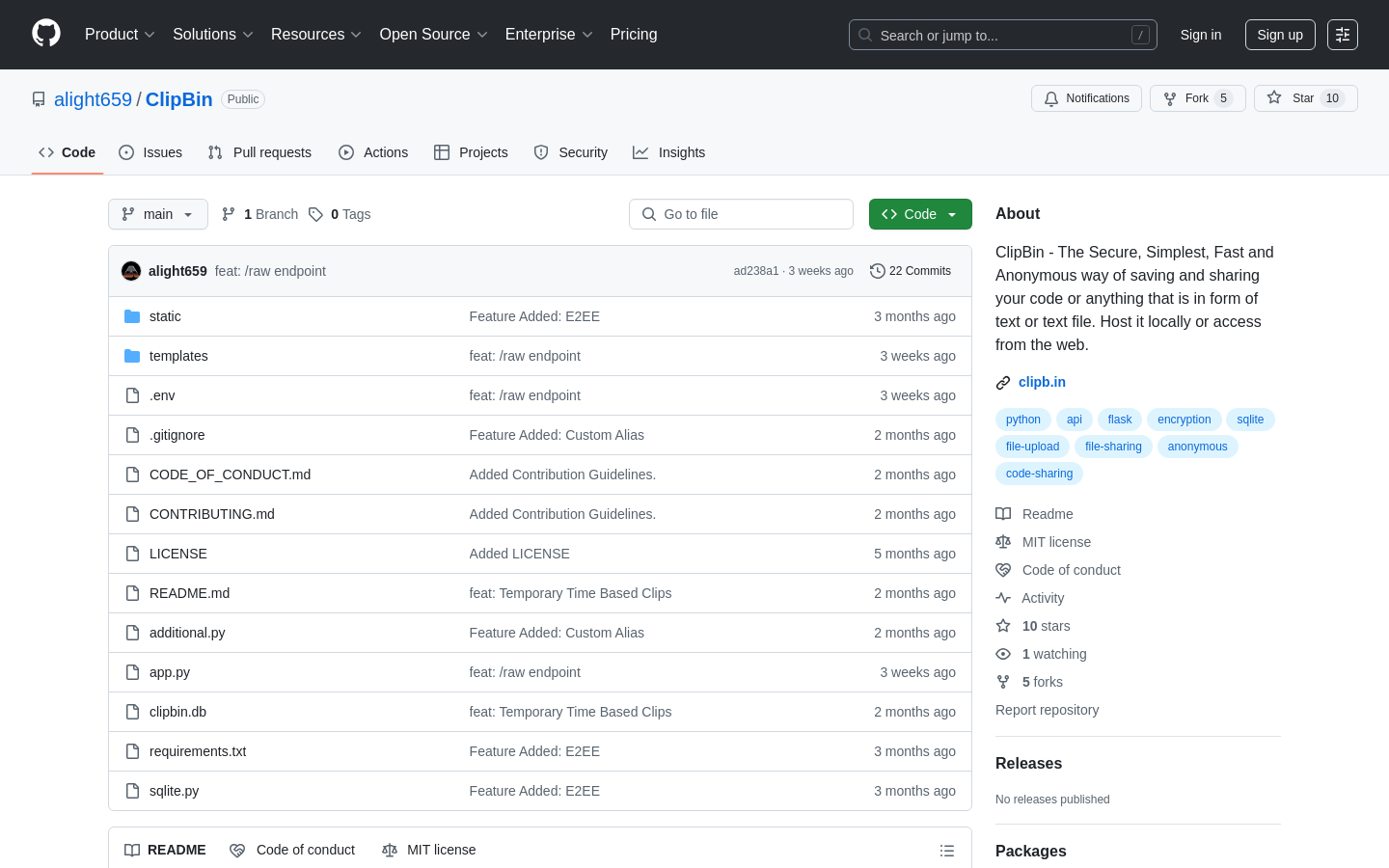Click the Search or jump to field

click(1003, 35)
